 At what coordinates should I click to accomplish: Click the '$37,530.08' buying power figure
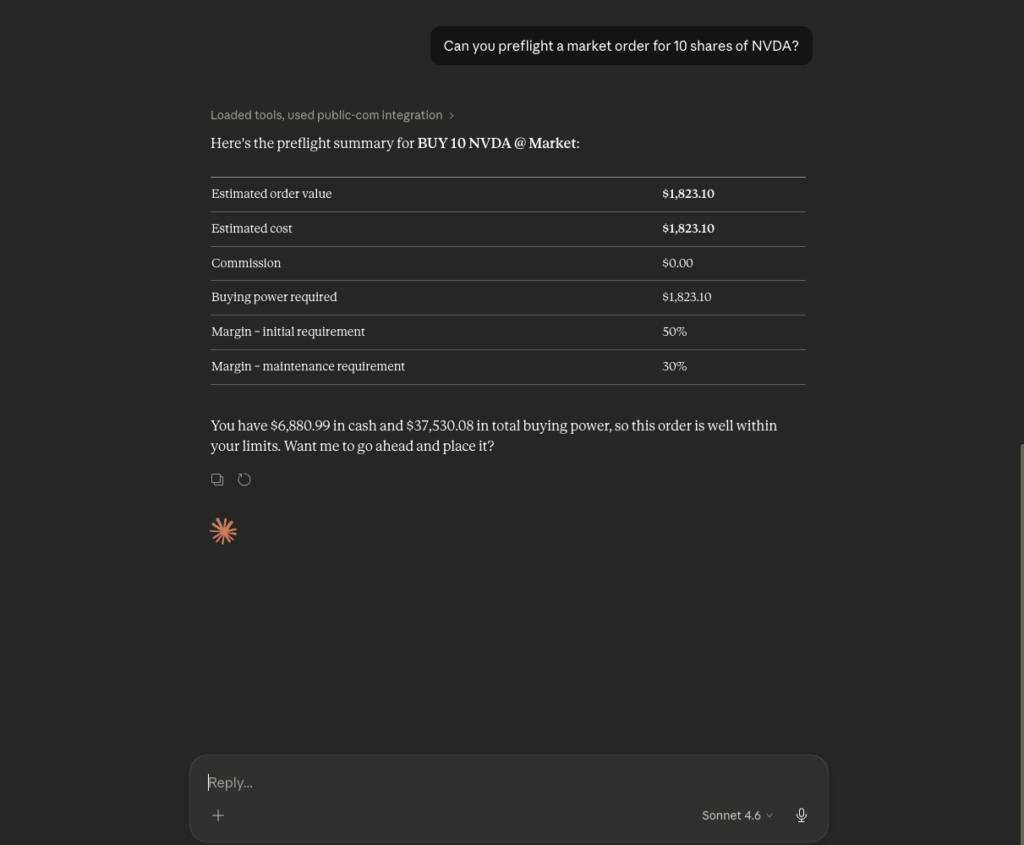tap(438, 425)
